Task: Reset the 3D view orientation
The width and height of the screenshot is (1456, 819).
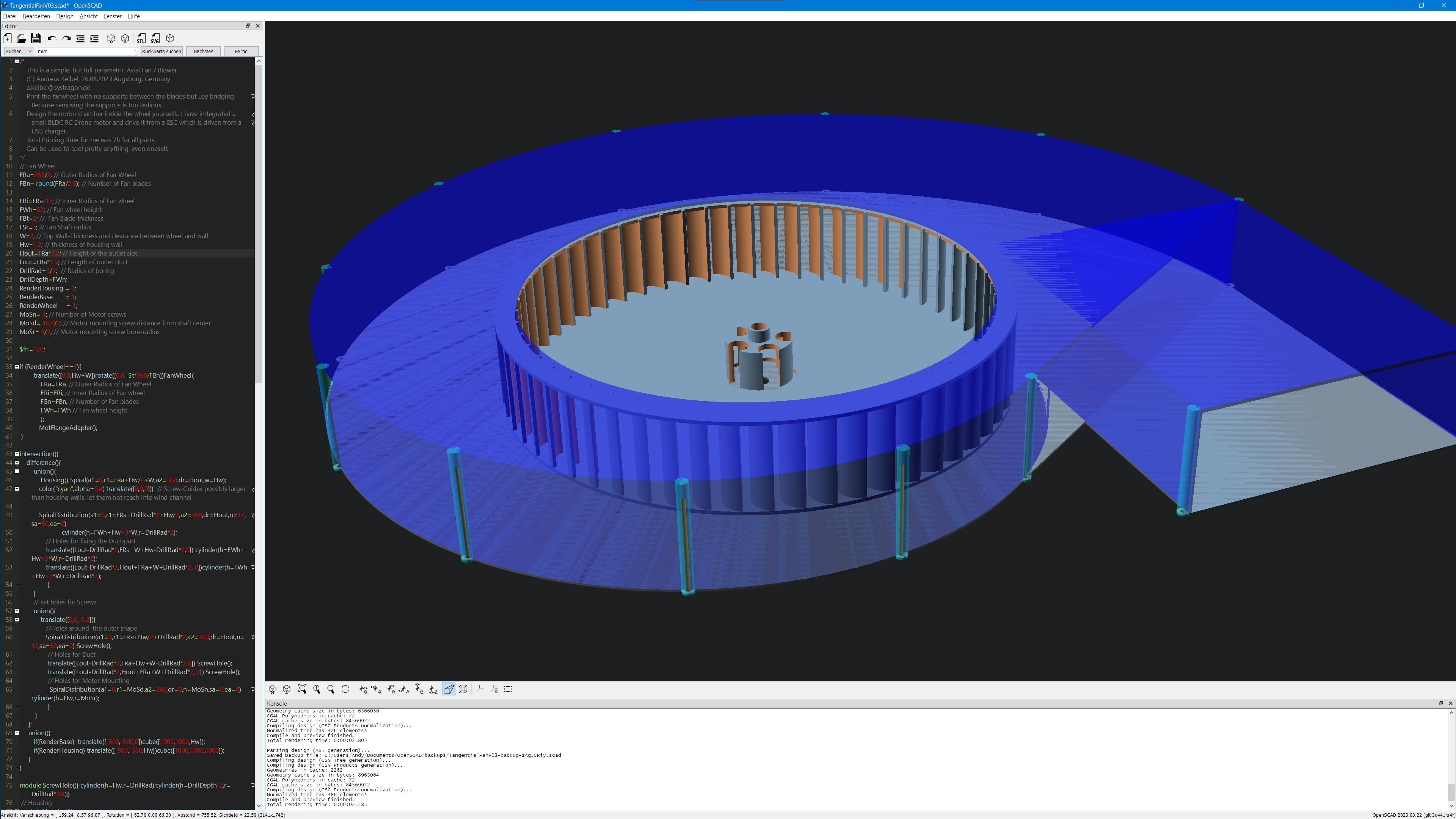Action: pyautogui.click(x=345, y=690)
